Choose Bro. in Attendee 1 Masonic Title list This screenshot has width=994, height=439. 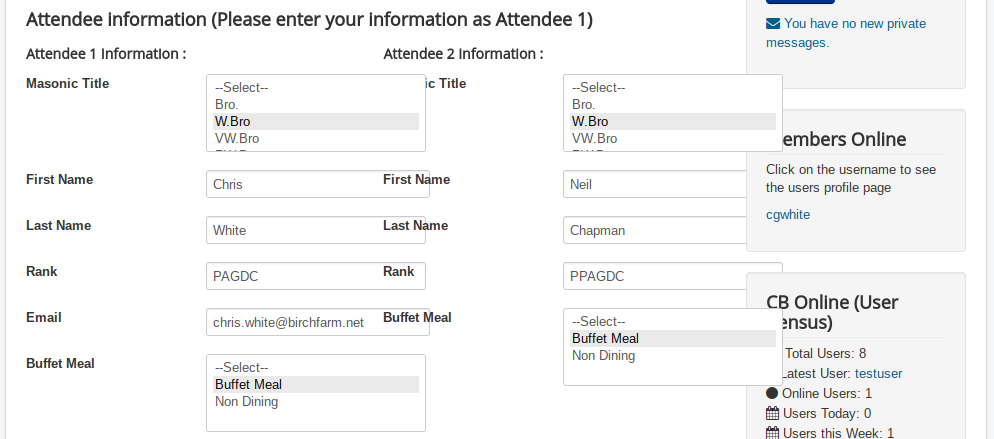click(x=315, y=104)
